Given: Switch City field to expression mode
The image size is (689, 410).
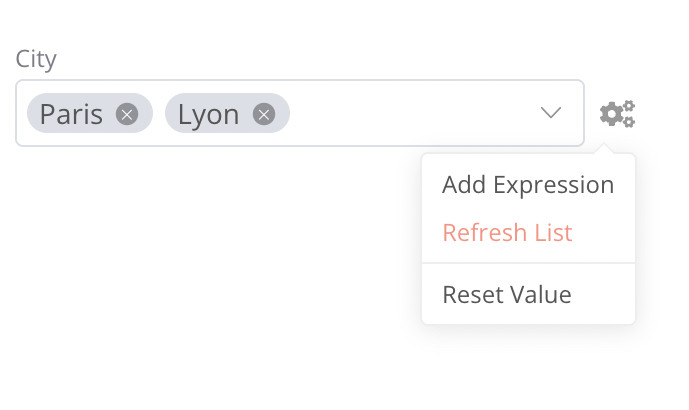Looking at the screenshot, I should (x=527, y=185).
